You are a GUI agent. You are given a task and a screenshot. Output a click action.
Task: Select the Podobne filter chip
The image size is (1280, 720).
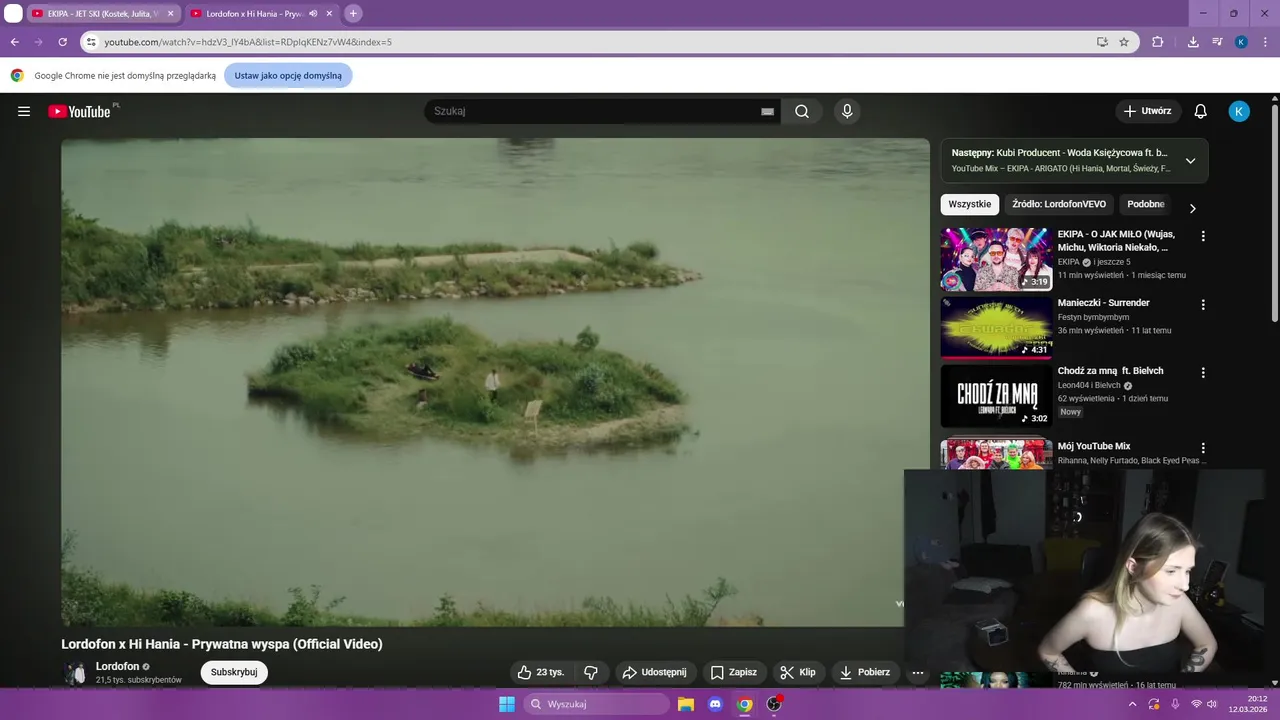(1146, 204)
